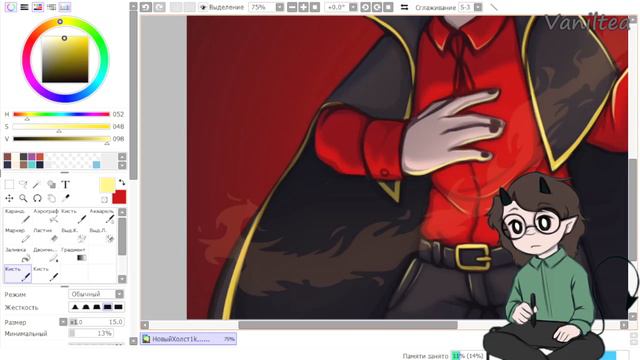Choose the Градиент gradient tool
Screen dimensions: 640x360
[74, 254]
